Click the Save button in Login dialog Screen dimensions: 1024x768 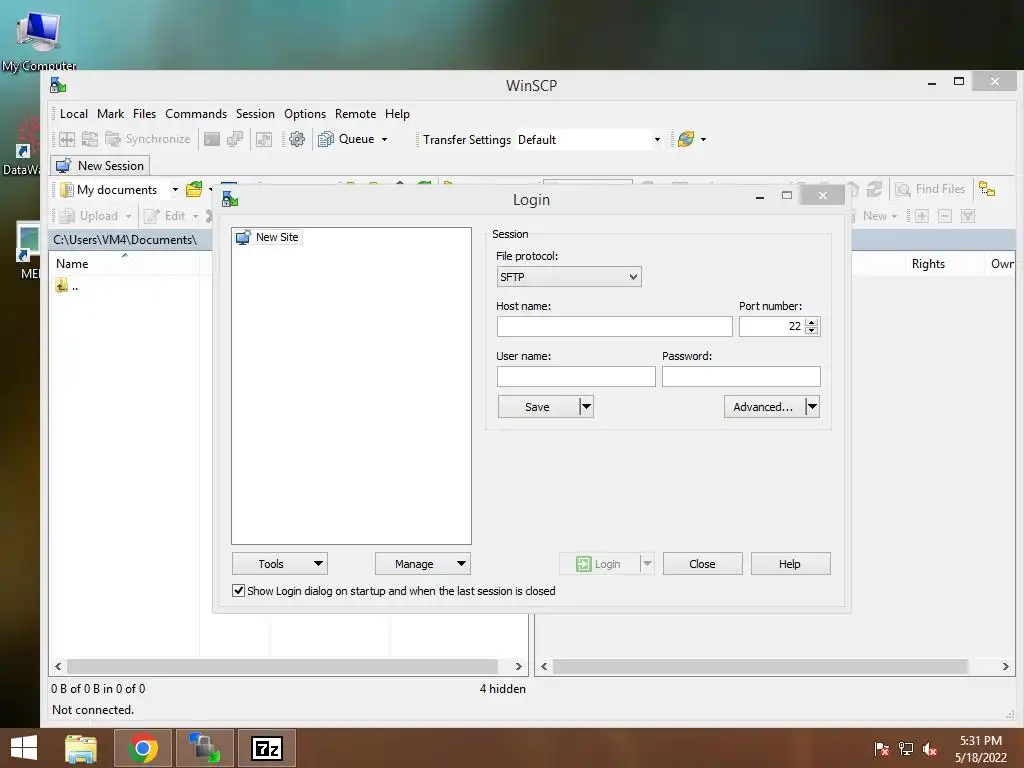point(538,407)
